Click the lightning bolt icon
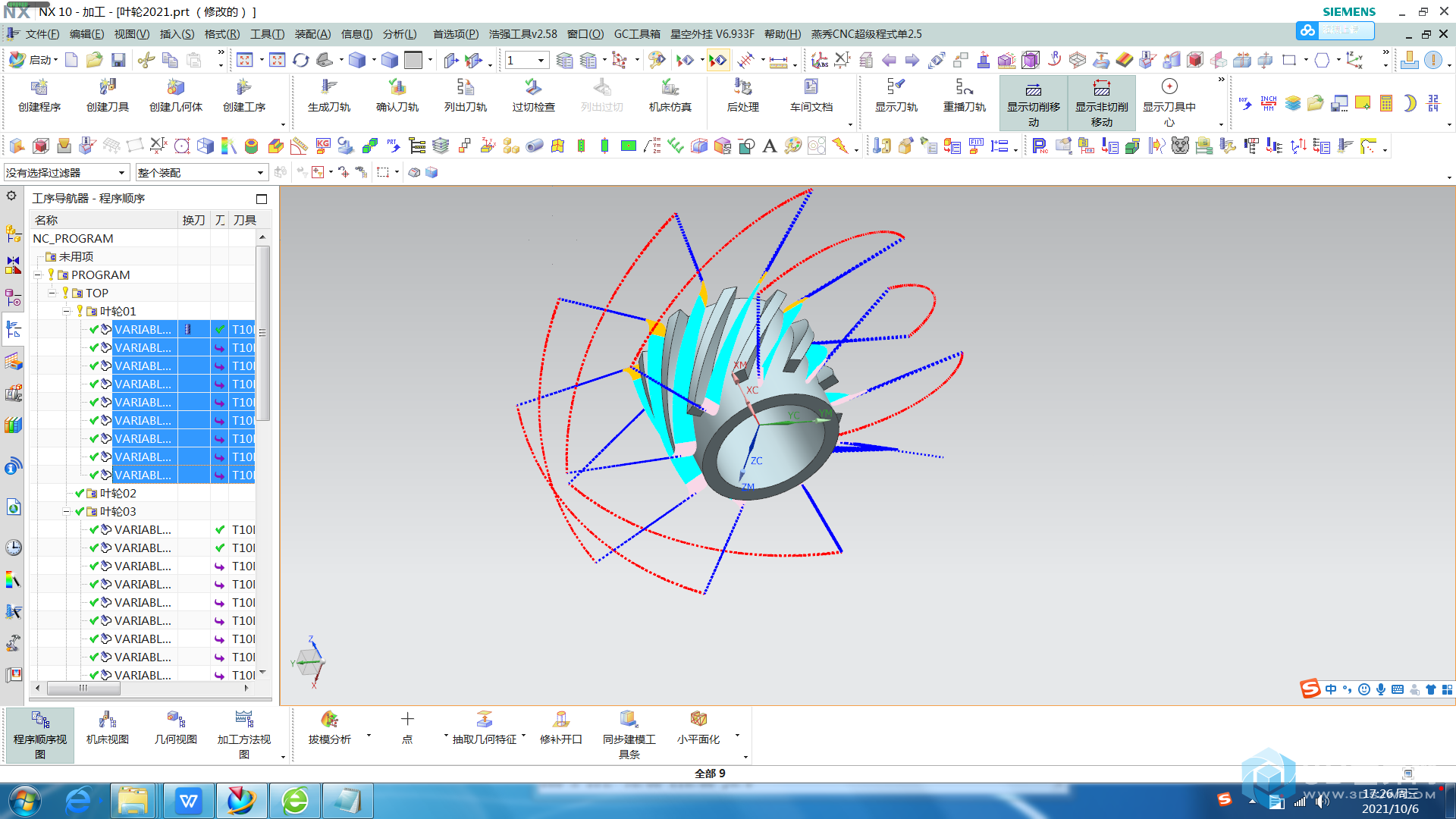Image resolution: width=1456 pixels, height=819 pixels. (839, 146)
